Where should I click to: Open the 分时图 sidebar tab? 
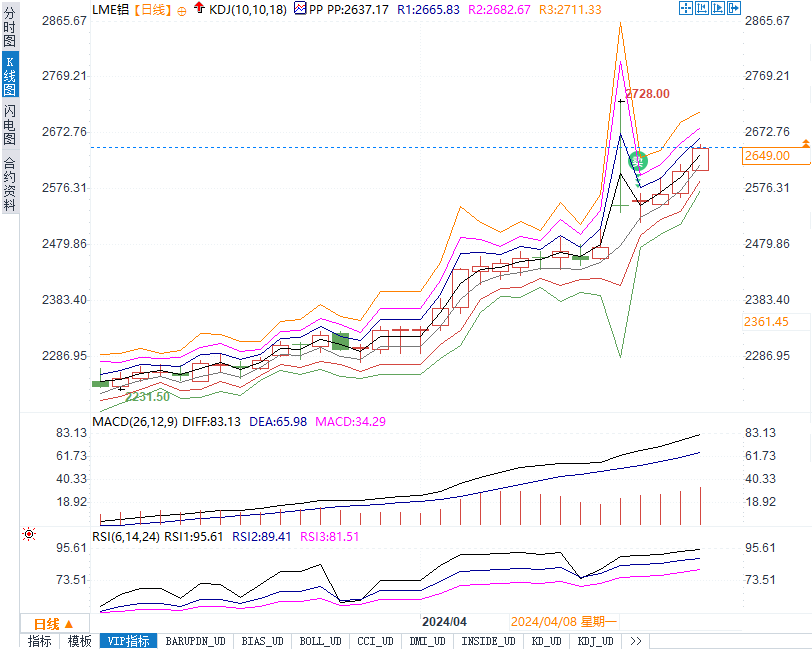point(9,27)
